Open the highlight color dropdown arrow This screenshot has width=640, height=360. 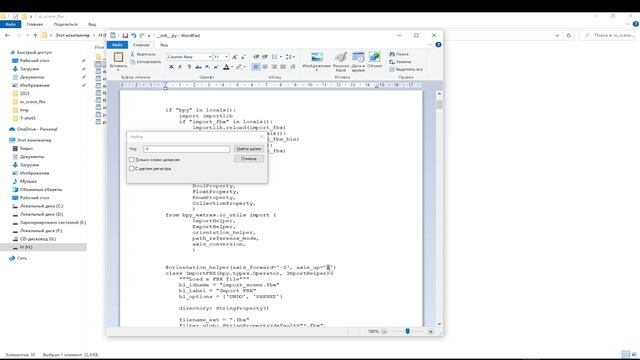(244, 67)
